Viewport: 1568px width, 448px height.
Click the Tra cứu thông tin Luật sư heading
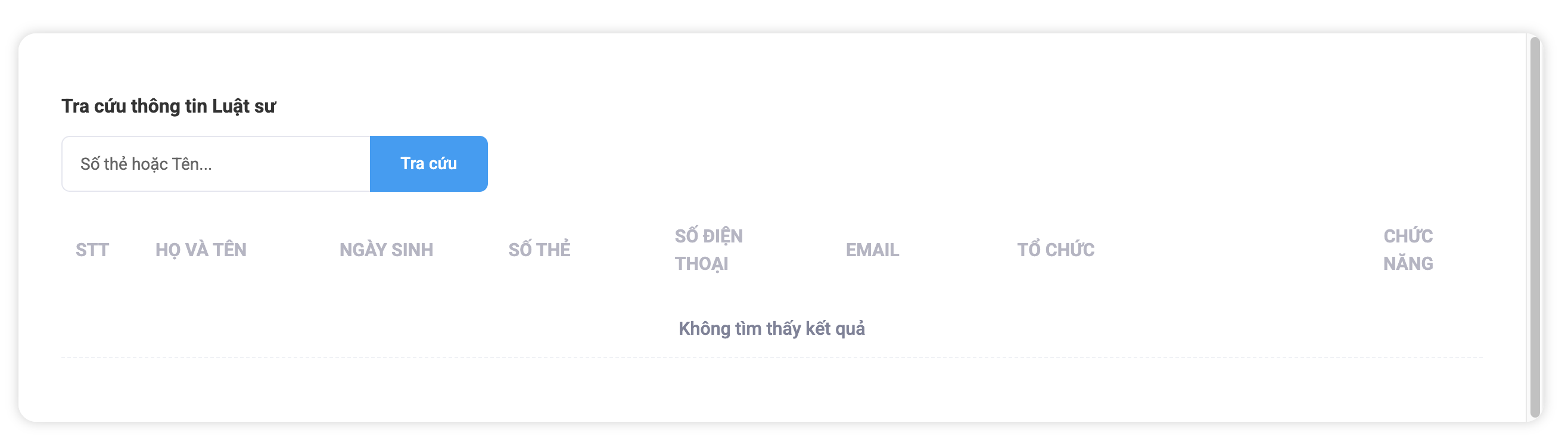click(169, 107)
